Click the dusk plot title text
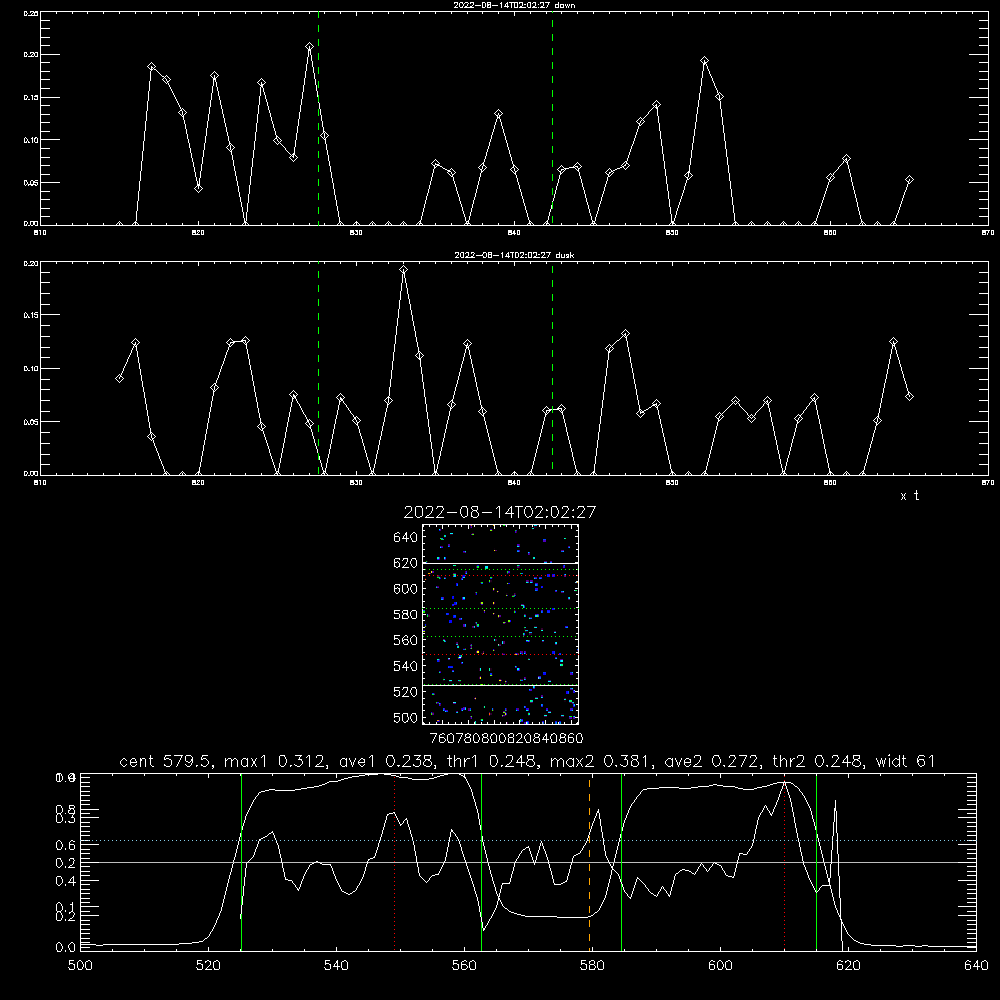1000x1000 pixels. pos(514,255)
